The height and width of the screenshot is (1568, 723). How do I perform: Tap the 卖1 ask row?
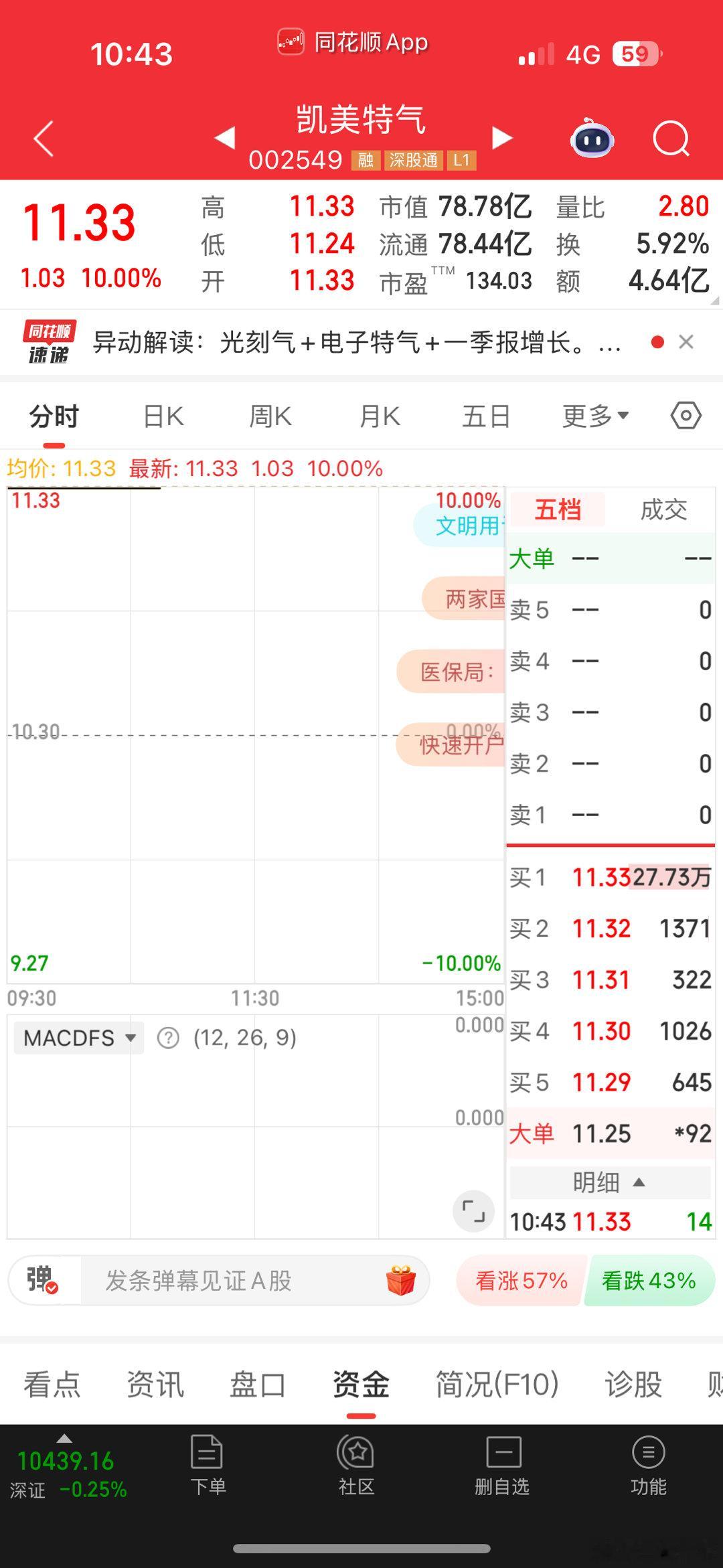[610, 815]
